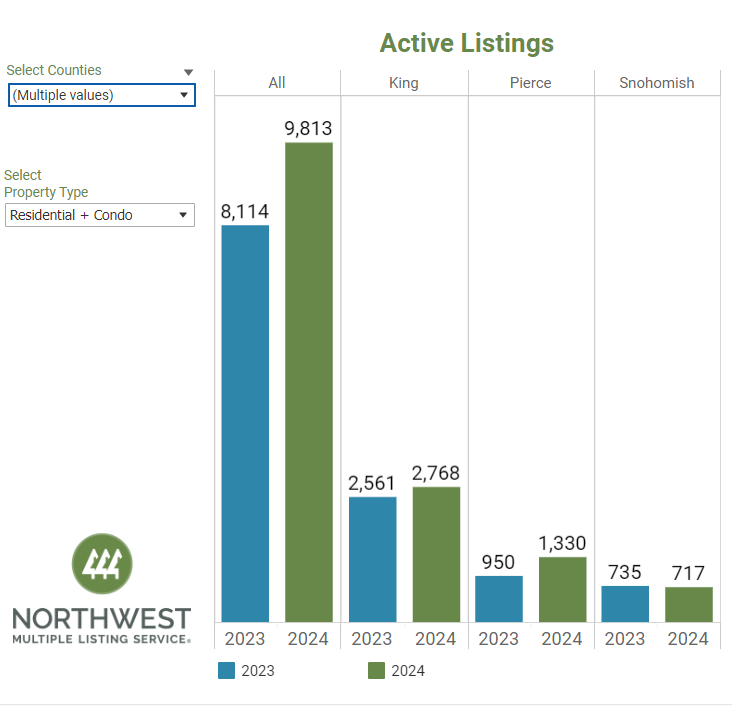Select Snohomish 2024 bar showing 717
The width and height of the screenshot is (732, 706).
tap(688, 604)
